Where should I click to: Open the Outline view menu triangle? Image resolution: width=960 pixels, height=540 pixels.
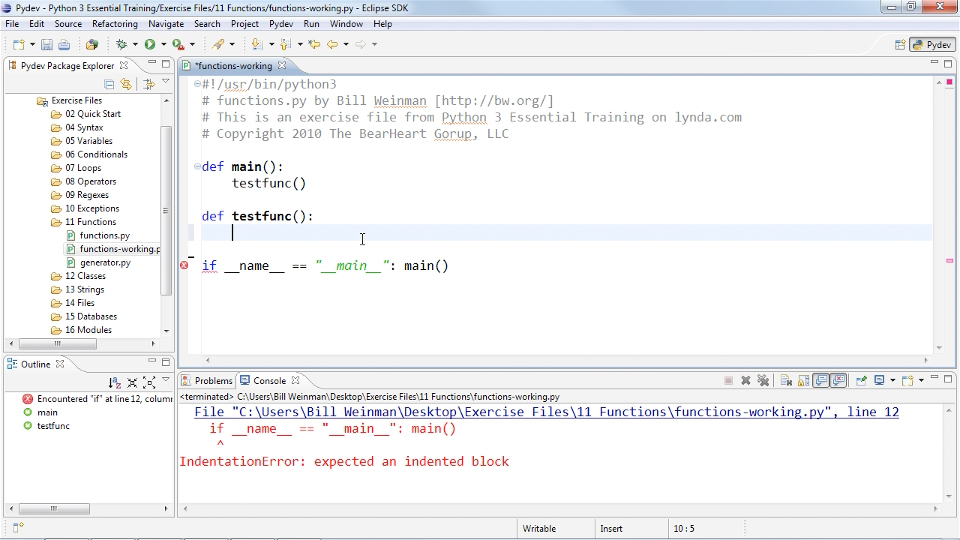(x=166, y=380)
